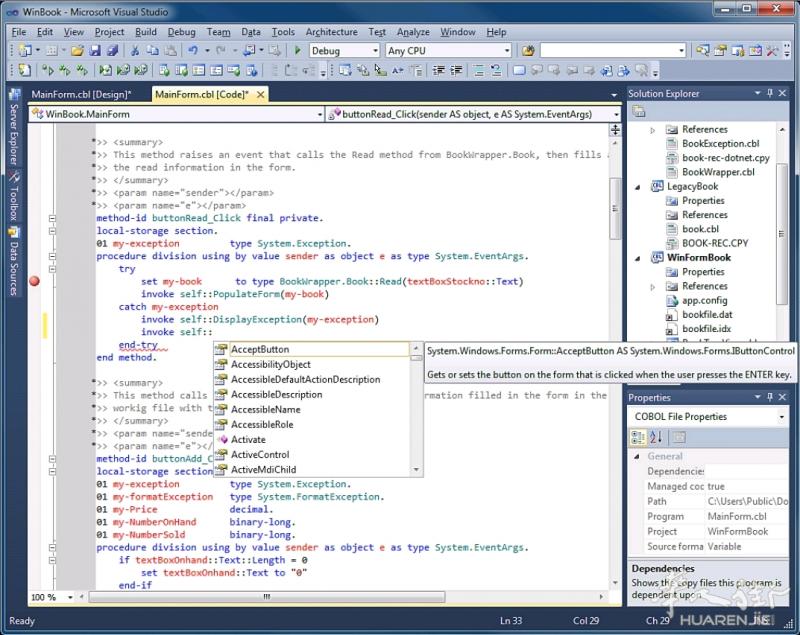Comment out selected lines icon
This screenshot has height=635, width=800.
(x=479, y=70)
